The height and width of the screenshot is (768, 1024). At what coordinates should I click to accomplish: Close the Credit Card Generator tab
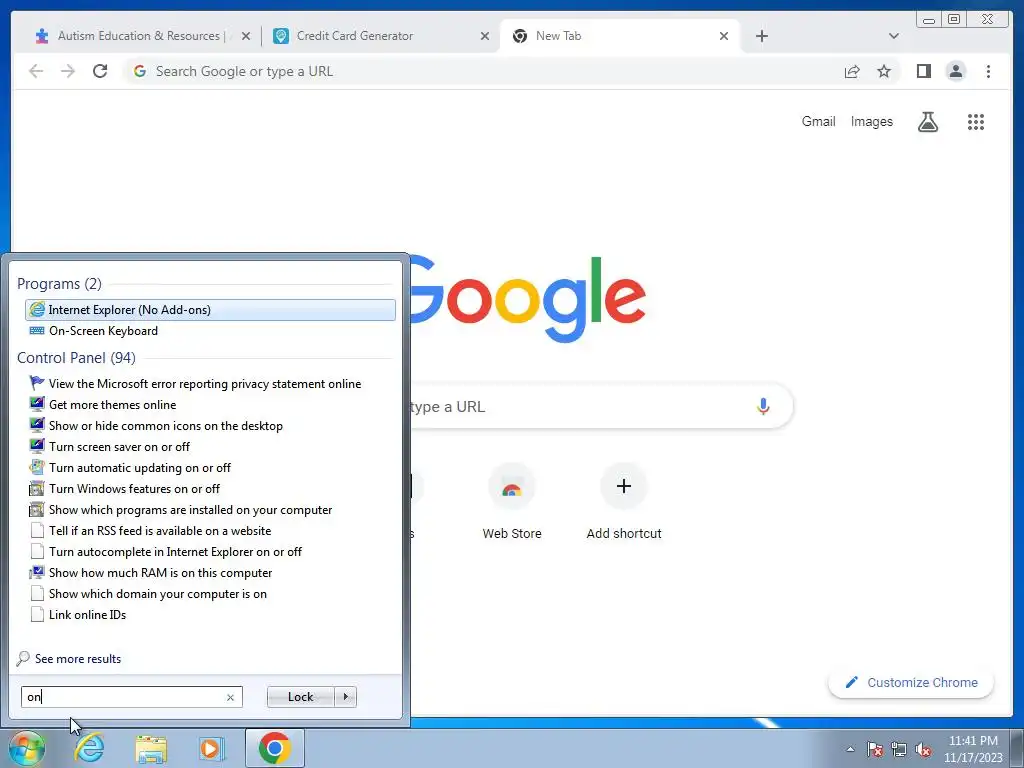pyautogui.click(x=485, y=36)
